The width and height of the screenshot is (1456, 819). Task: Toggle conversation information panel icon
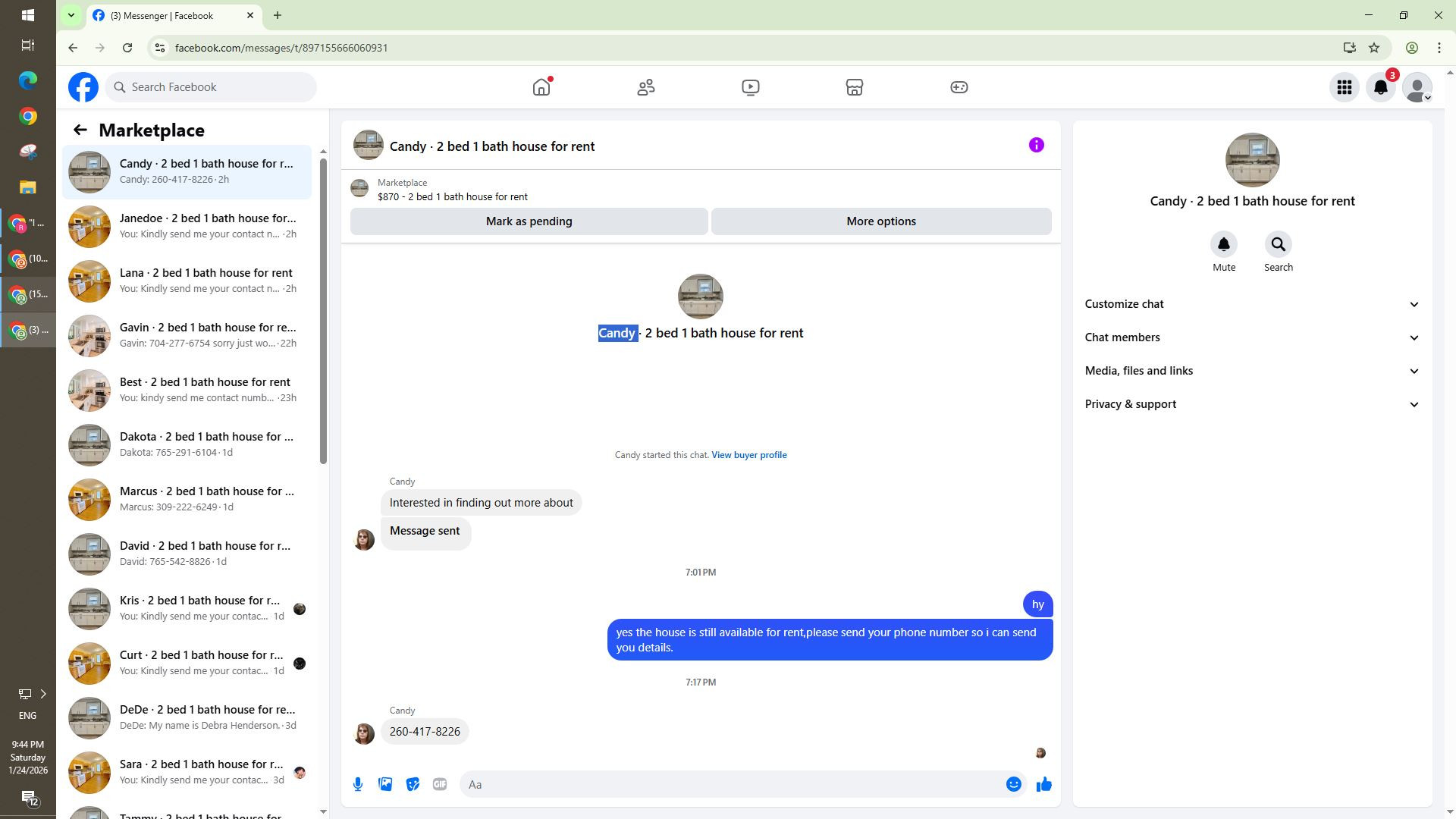click(x=1036, y=145)
